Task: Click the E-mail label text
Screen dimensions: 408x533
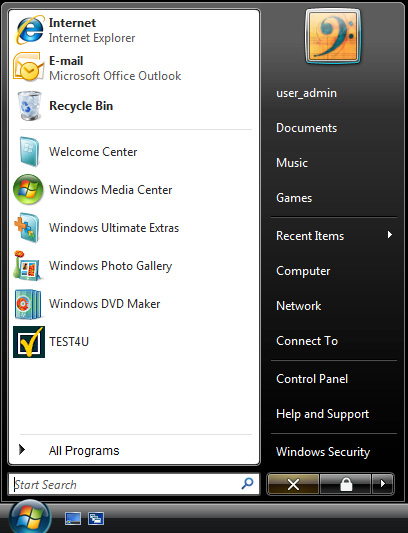Action: [x=66, y=61]
